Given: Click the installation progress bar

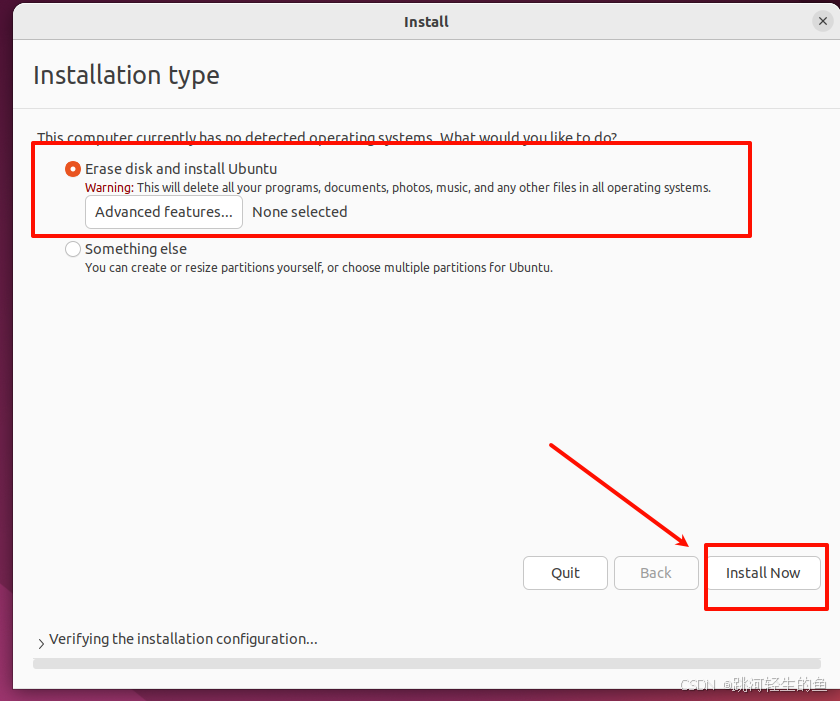Looking at the screenshot, I should [426, 664].
